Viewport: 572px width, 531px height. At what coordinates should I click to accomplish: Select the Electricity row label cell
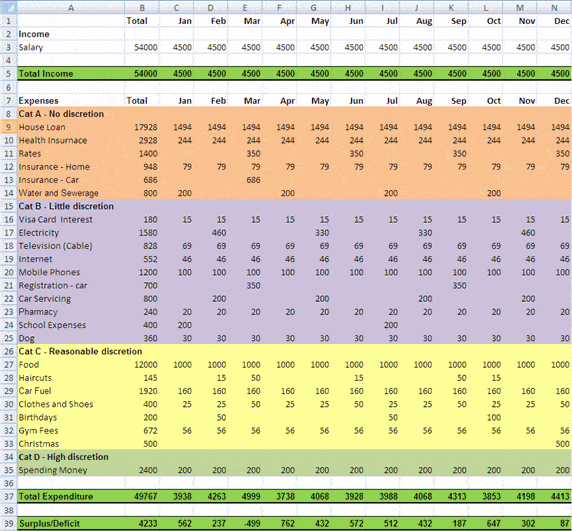click(71, 233)
